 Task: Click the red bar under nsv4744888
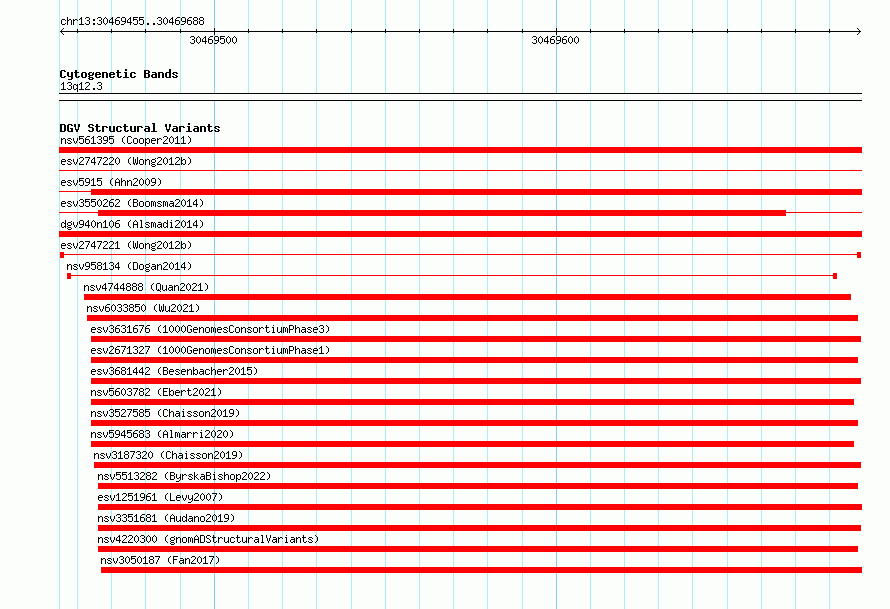point(467,297)
